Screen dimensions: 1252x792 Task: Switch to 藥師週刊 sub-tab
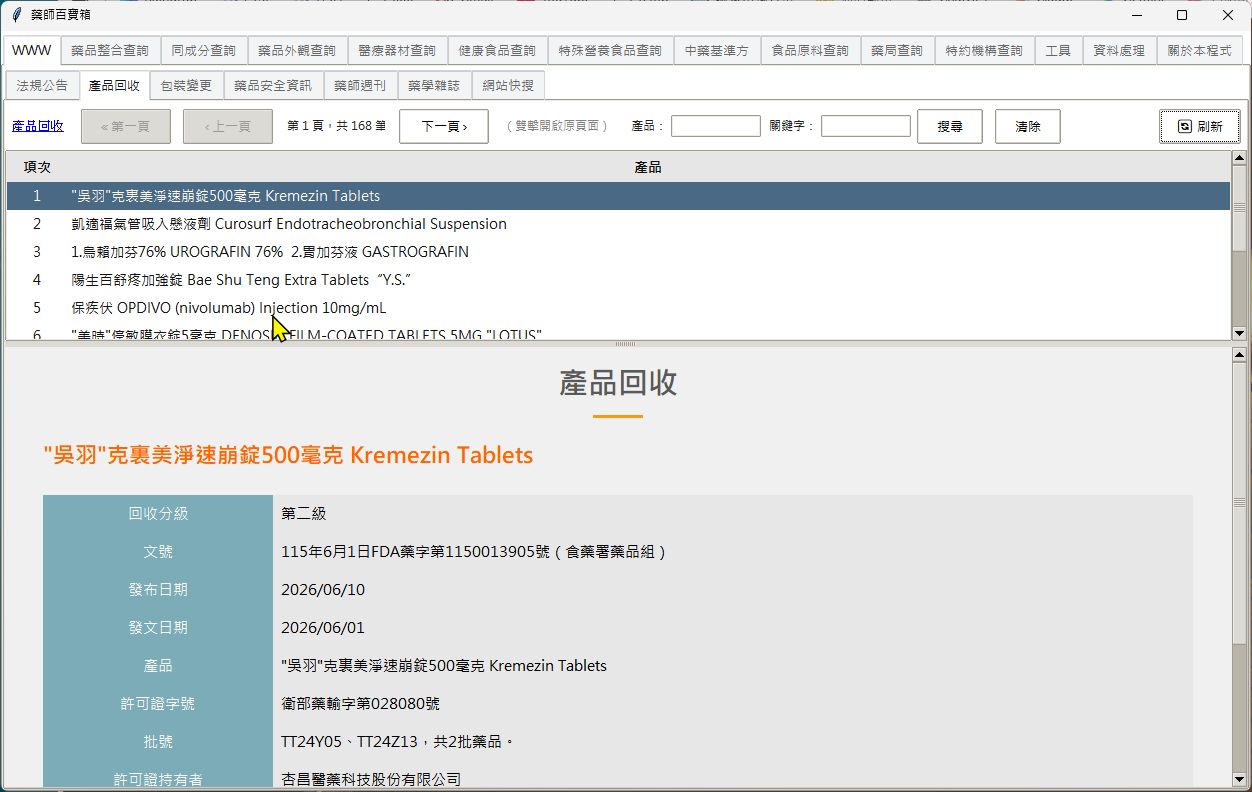click(x=360, y=86)
